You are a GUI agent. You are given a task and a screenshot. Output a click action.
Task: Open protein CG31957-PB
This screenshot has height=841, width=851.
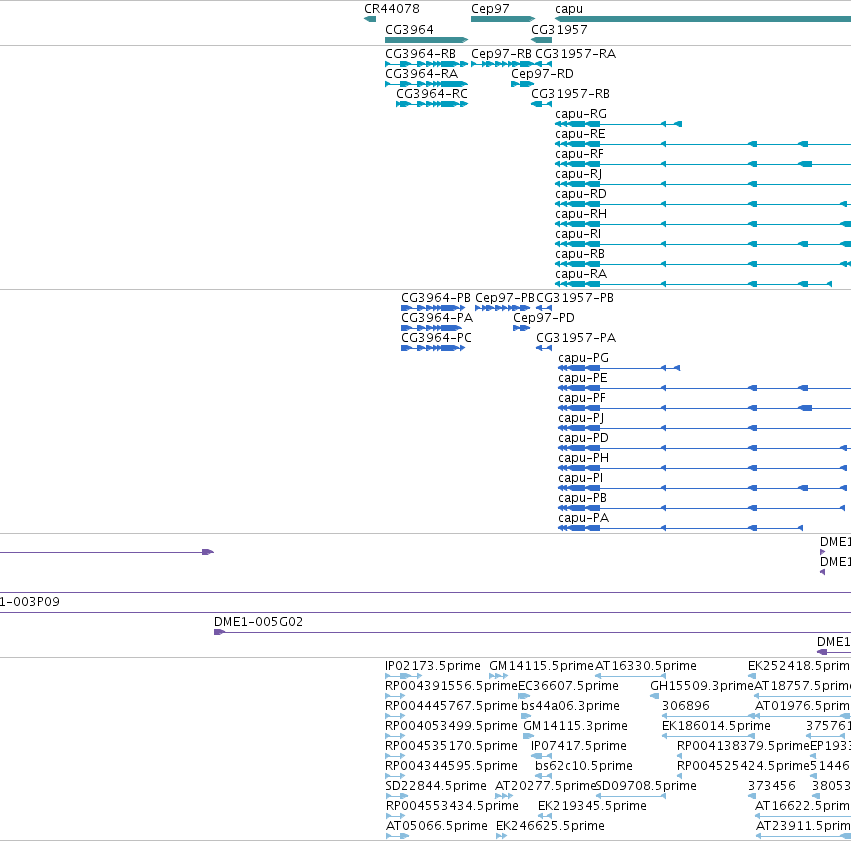coord(575,298)
